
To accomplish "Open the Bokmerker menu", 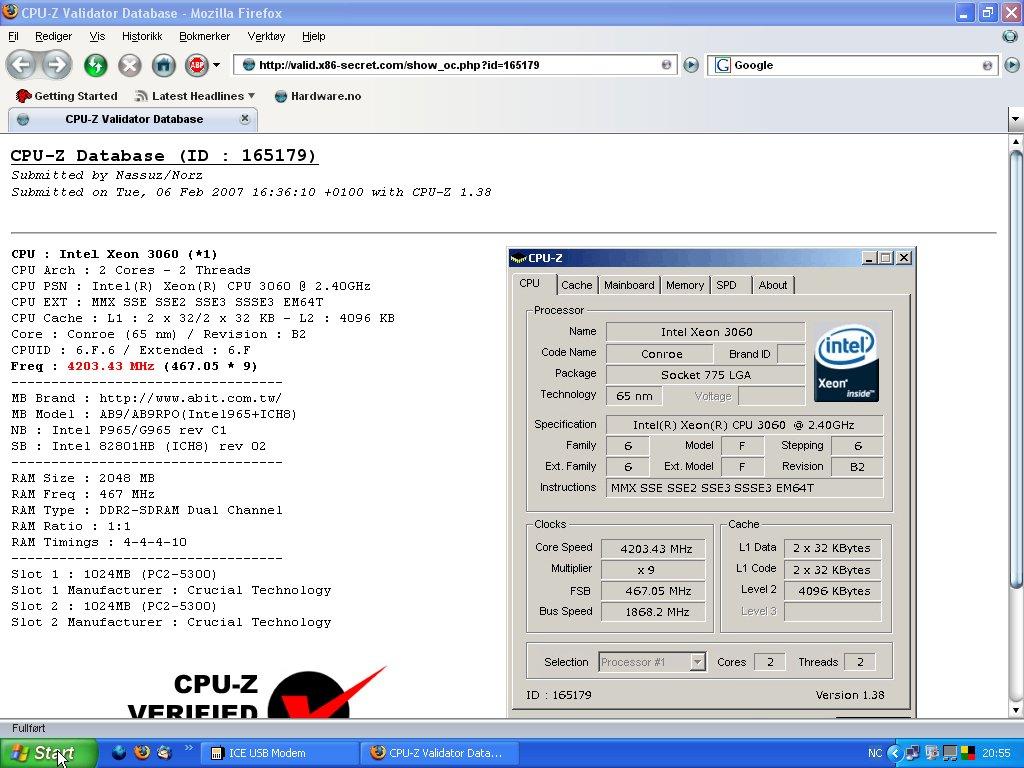I will 204,36.
